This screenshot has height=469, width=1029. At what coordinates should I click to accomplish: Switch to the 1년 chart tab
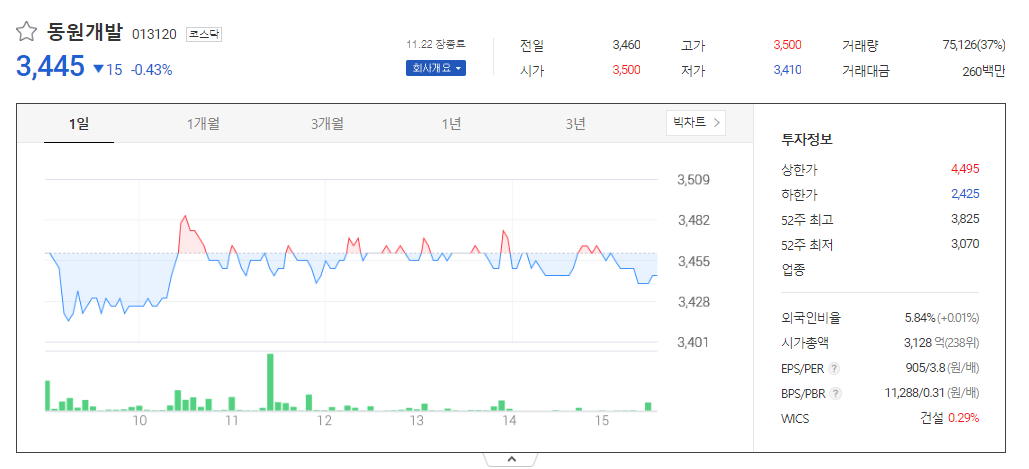(452, 123)
